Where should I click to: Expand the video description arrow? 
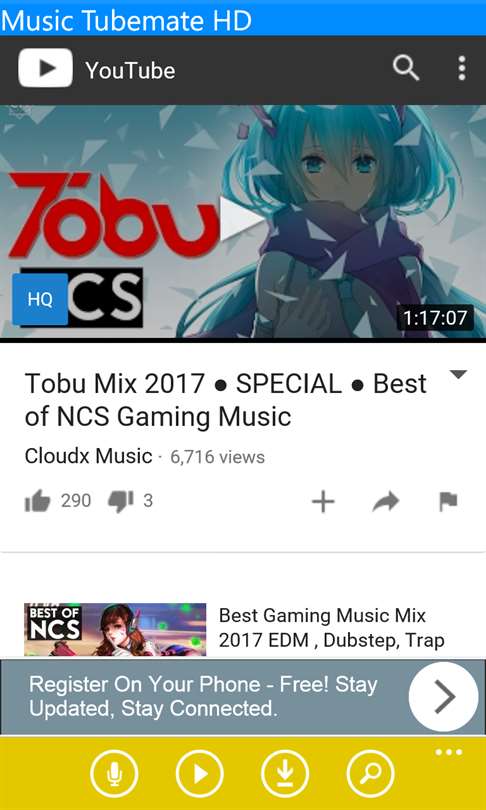(458, 375)
